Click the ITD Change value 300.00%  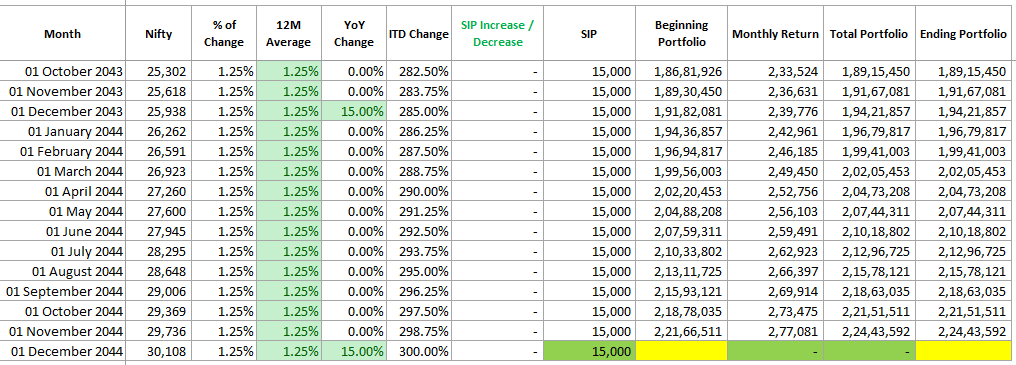pos(419,351)
